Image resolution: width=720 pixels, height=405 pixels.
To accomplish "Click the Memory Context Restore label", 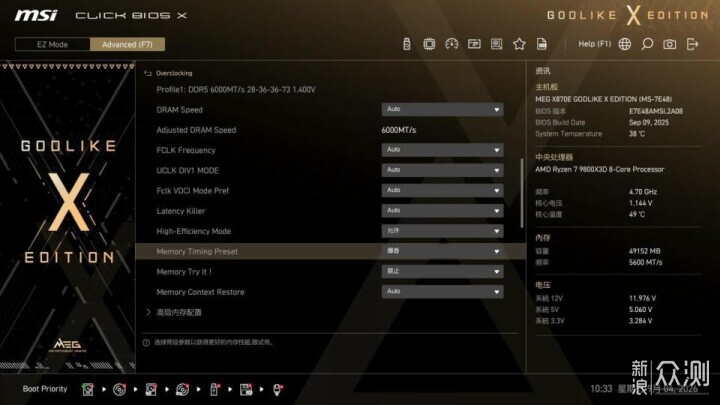I will coord(200,292).
